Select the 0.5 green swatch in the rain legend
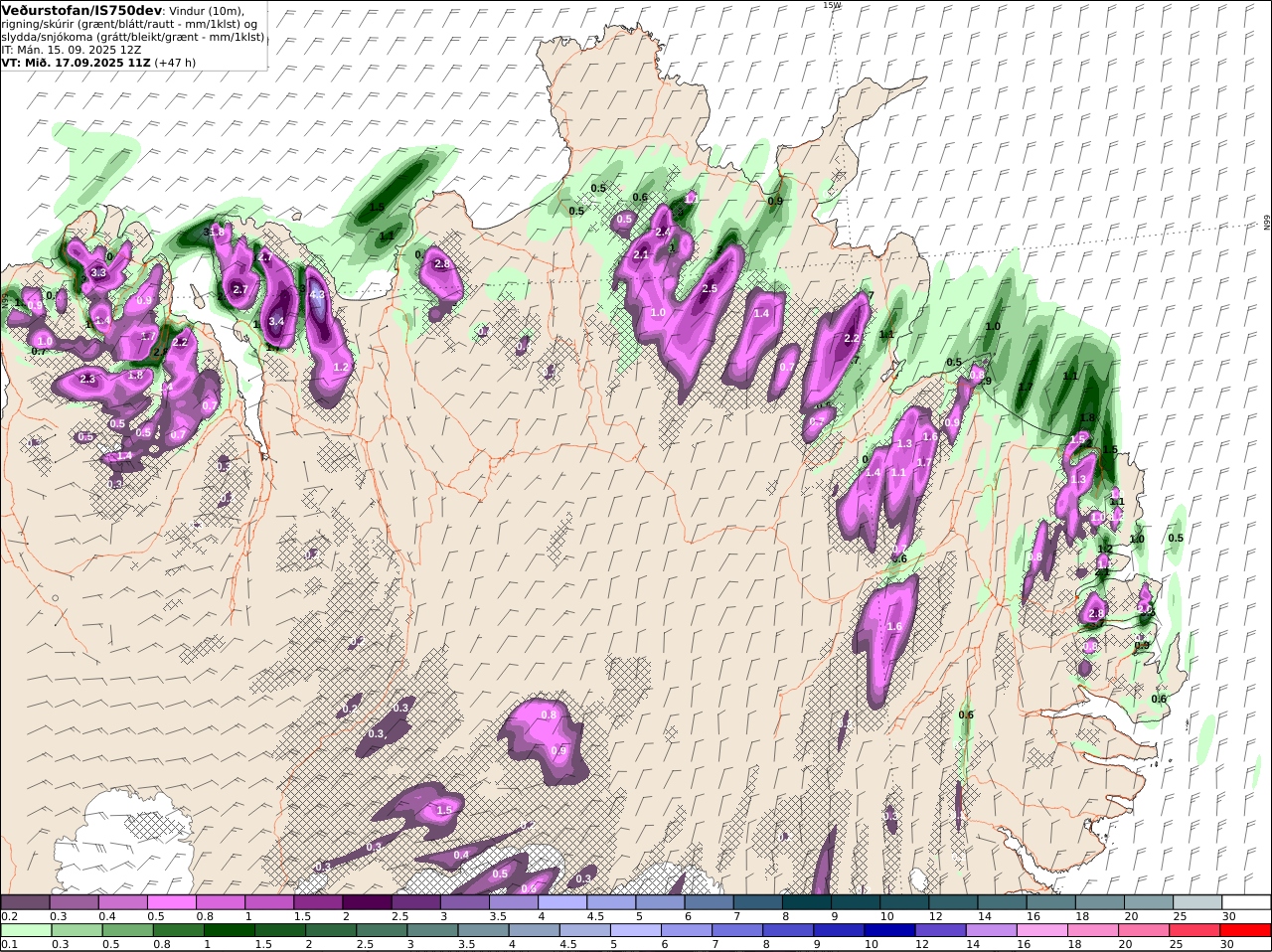1272x952 pixels. [129, 930]
